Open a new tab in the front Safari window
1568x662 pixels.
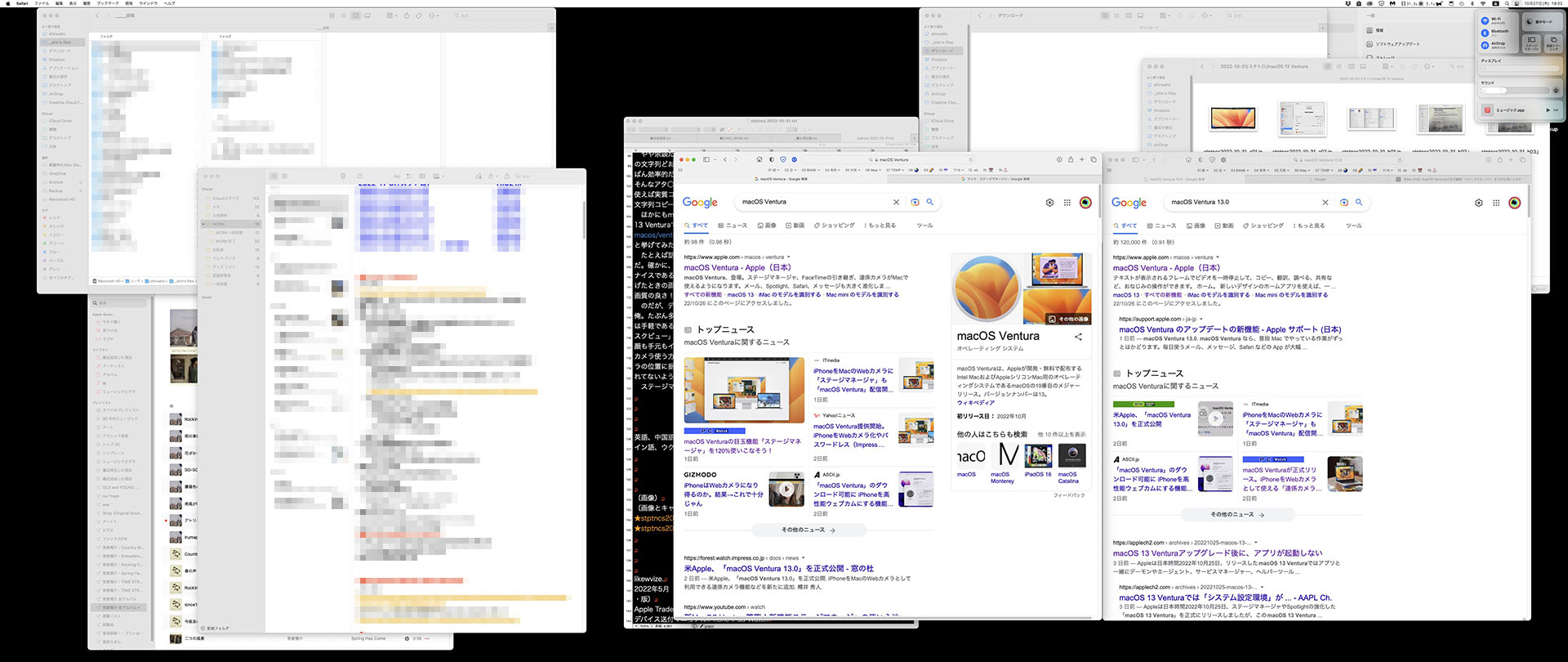tap(1082, 159)
